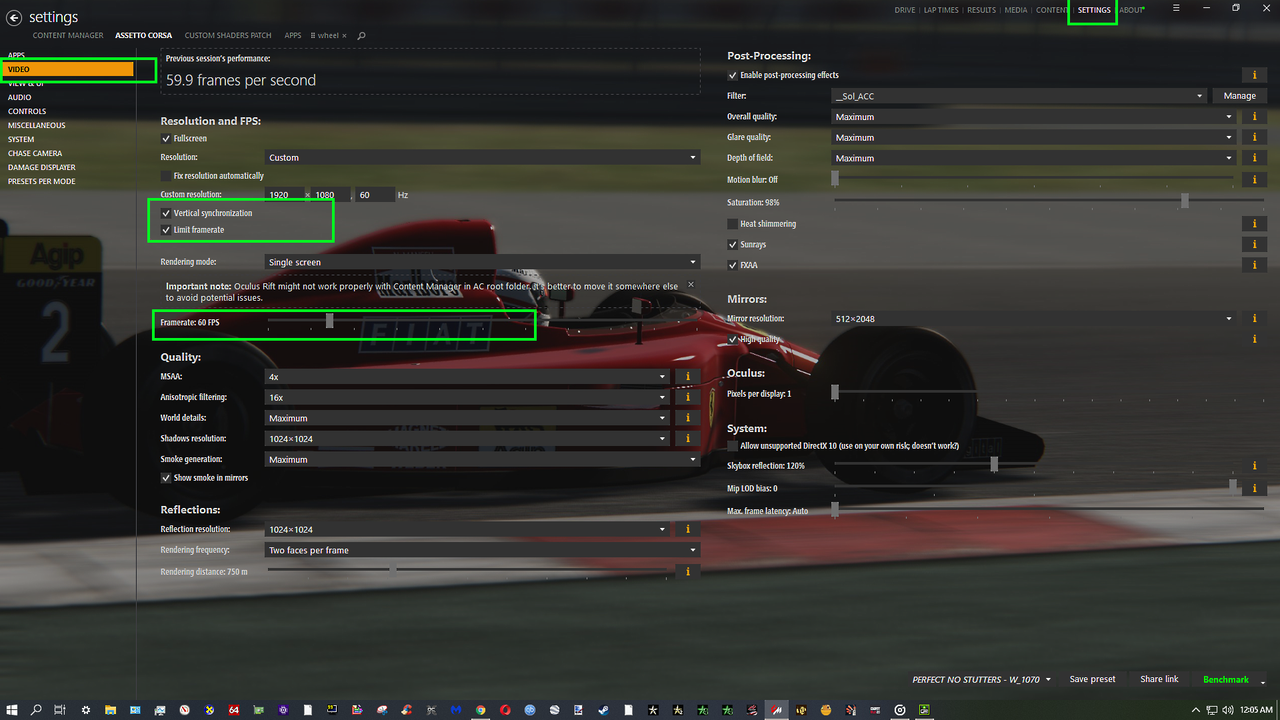
Task: Expand the MSAA 4x dropdown
Action: pos(468,377)
